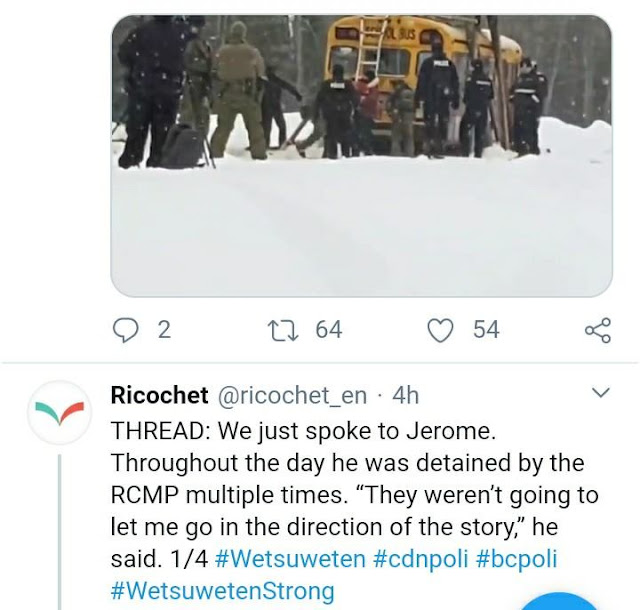Retweet the post with 64 retweets
The width and height of the screenshot is (640, 610).
tap(283, 330)
